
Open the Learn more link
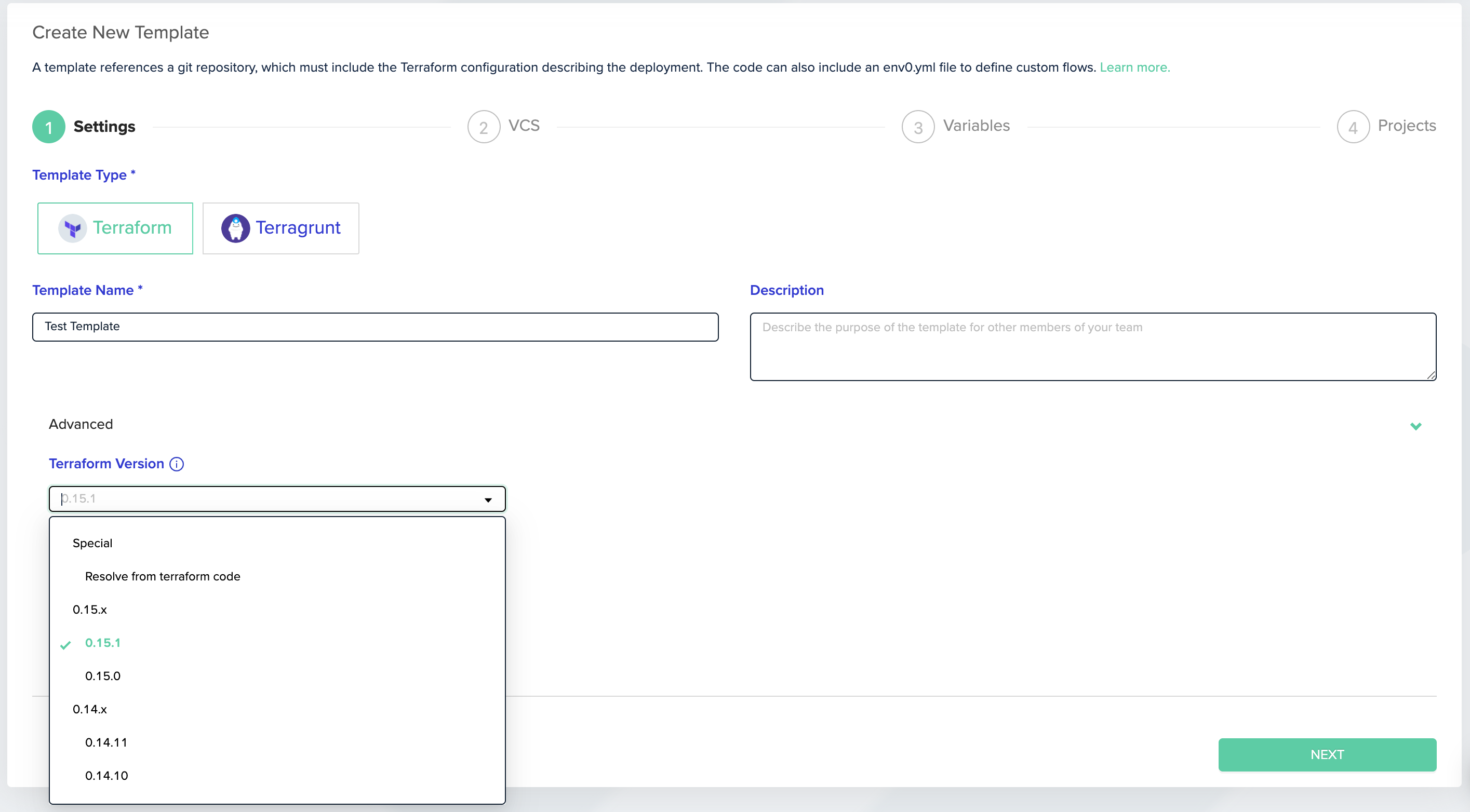pos(1134,67)
